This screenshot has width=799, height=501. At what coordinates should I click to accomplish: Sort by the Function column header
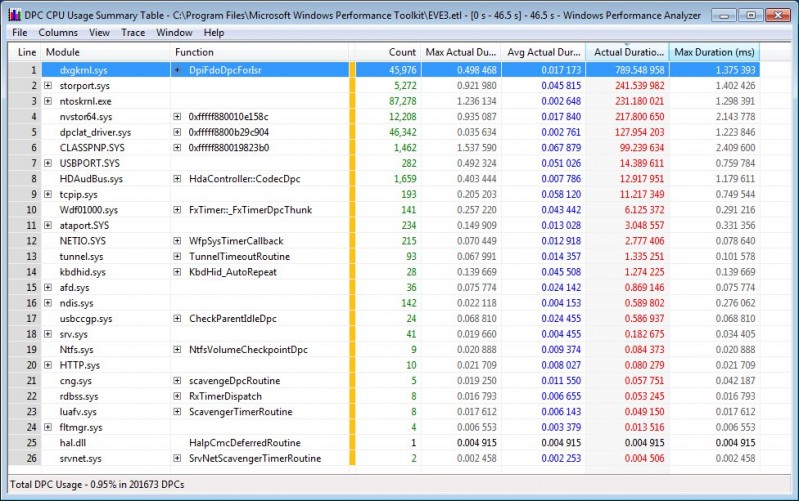[259, 52]
